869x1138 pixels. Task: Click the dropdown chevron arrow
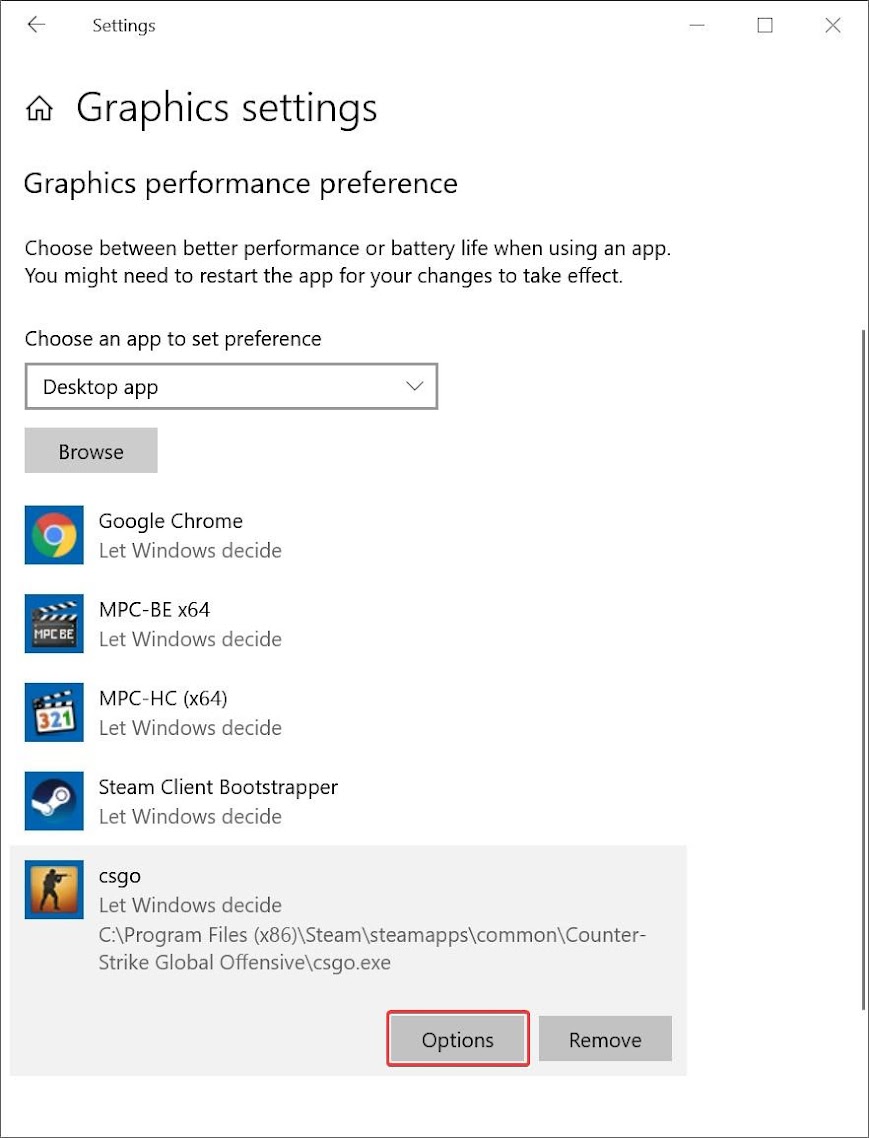(x=413, y=386)
